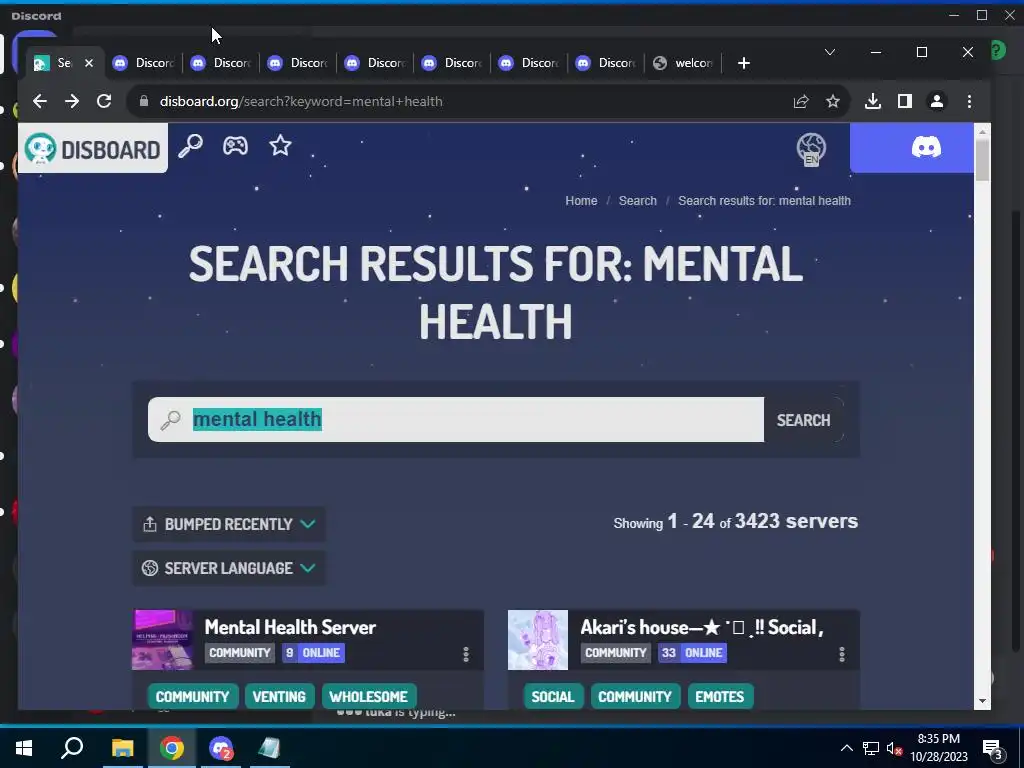The image size is (1024, 768).
Task: Click the scrollbar down arrow
Action: [982, 701]
